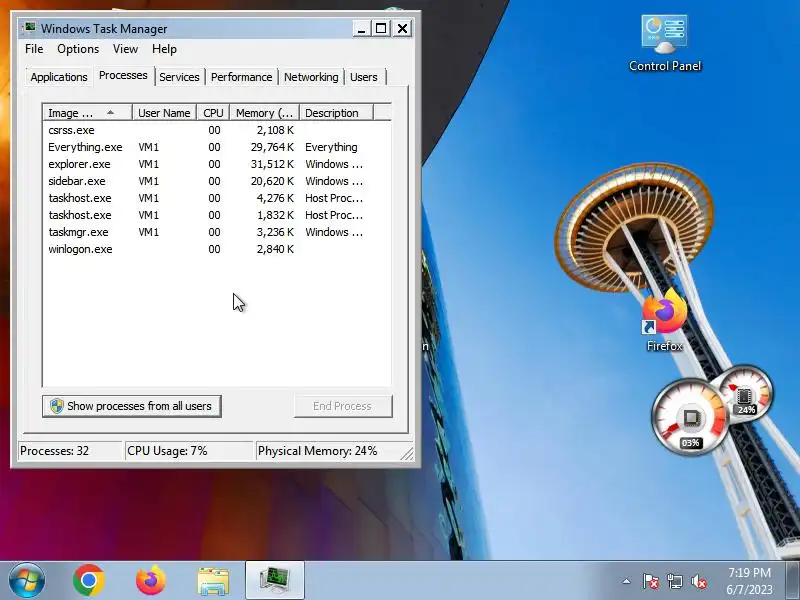Minimize the Task Manager window
Screen dimensions: 800x600
coord(361,29)
